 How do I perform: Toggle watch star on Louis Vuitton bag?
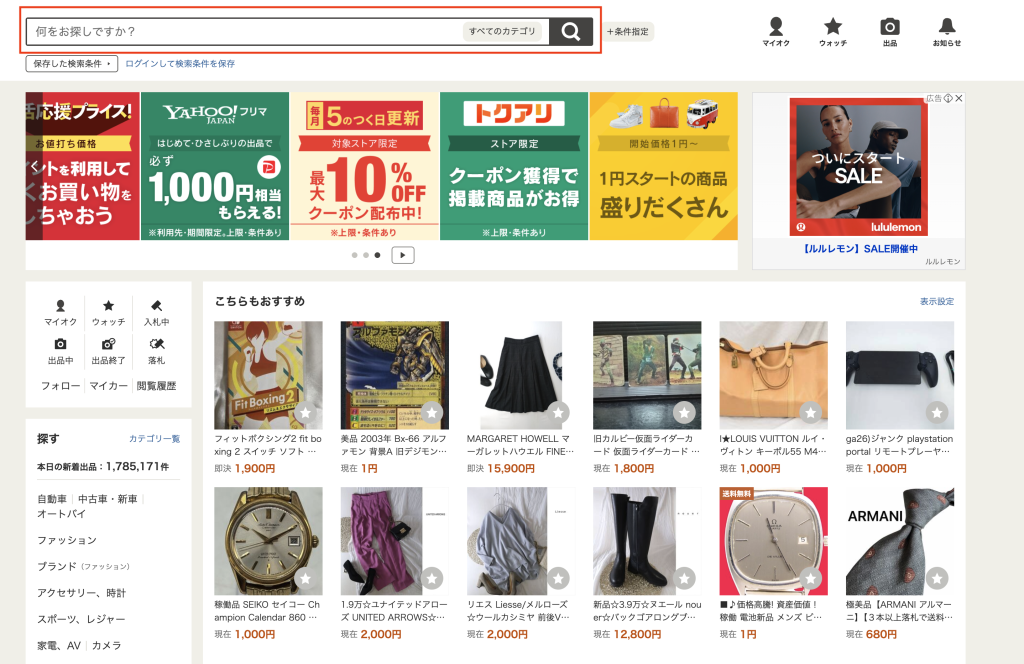(x=810, y=413)
